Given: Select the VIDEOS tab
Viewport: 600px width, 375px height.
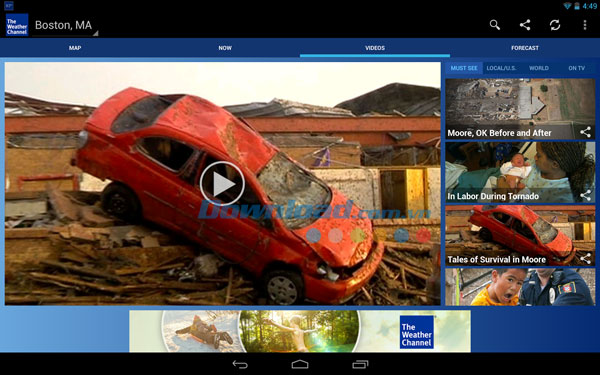Looking at the screenshot, I should pyautogui.click(x=375, y=48).
